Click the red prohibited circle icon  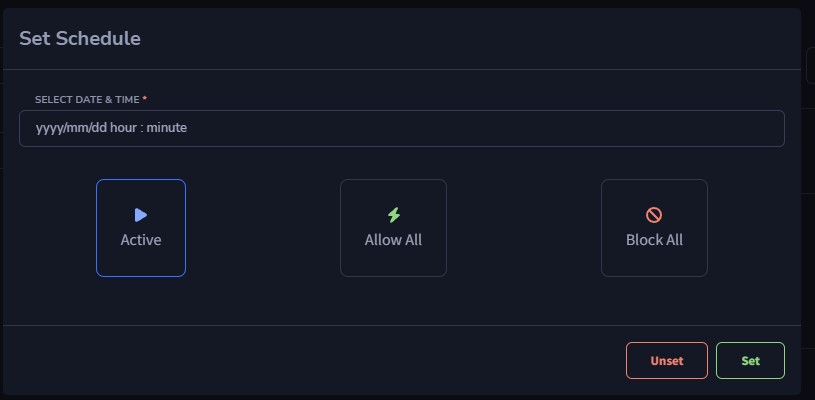pos(654,215)
